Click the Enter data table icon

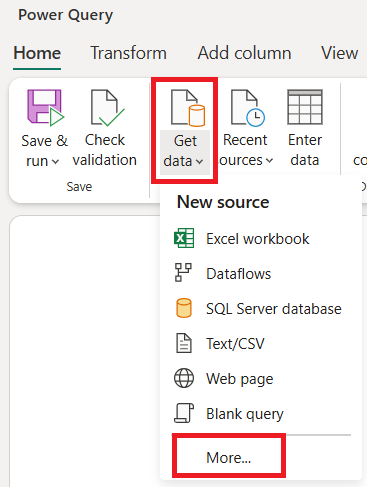[305, 107]
